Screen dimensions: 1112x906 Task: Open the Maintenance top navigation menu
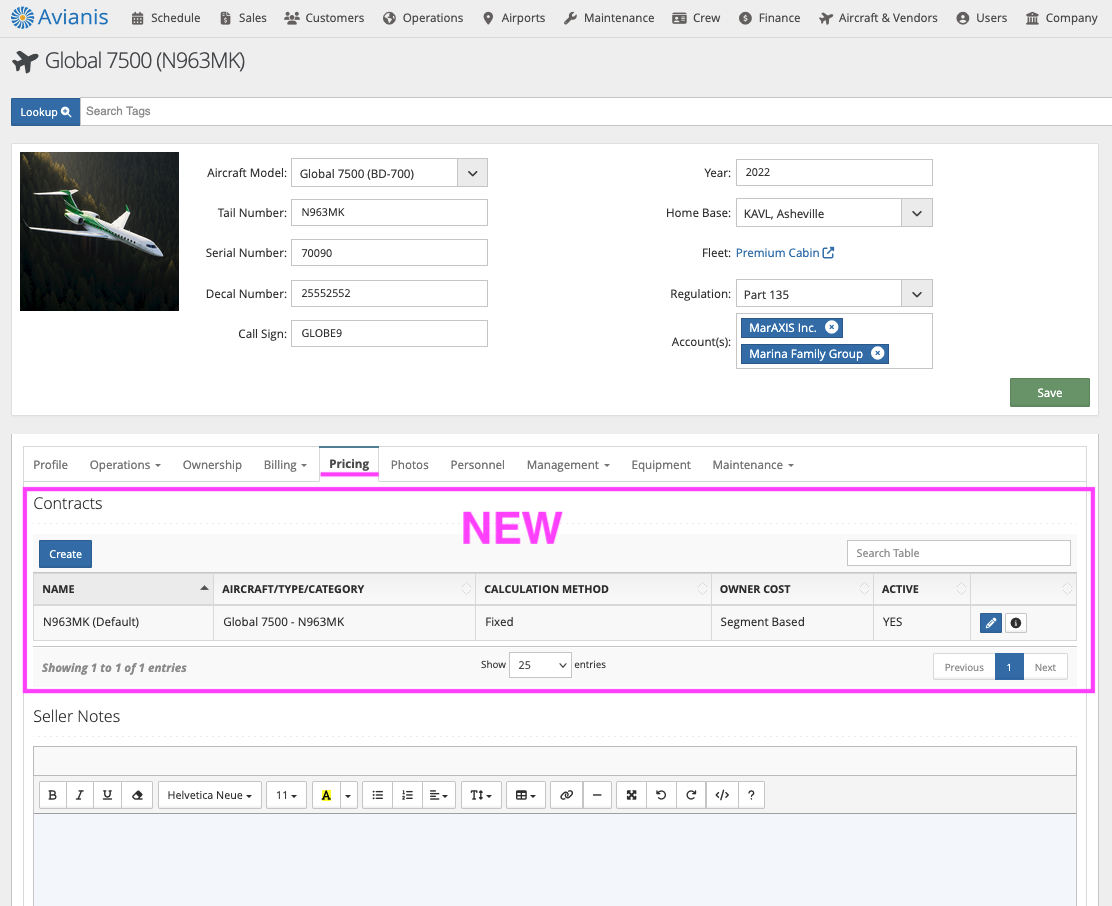[609, 18]
